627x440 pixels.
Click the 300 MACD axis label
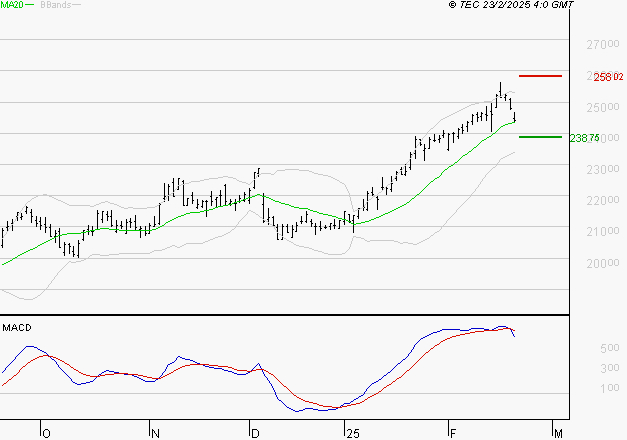pyautogui.click(x=610, y=368)
